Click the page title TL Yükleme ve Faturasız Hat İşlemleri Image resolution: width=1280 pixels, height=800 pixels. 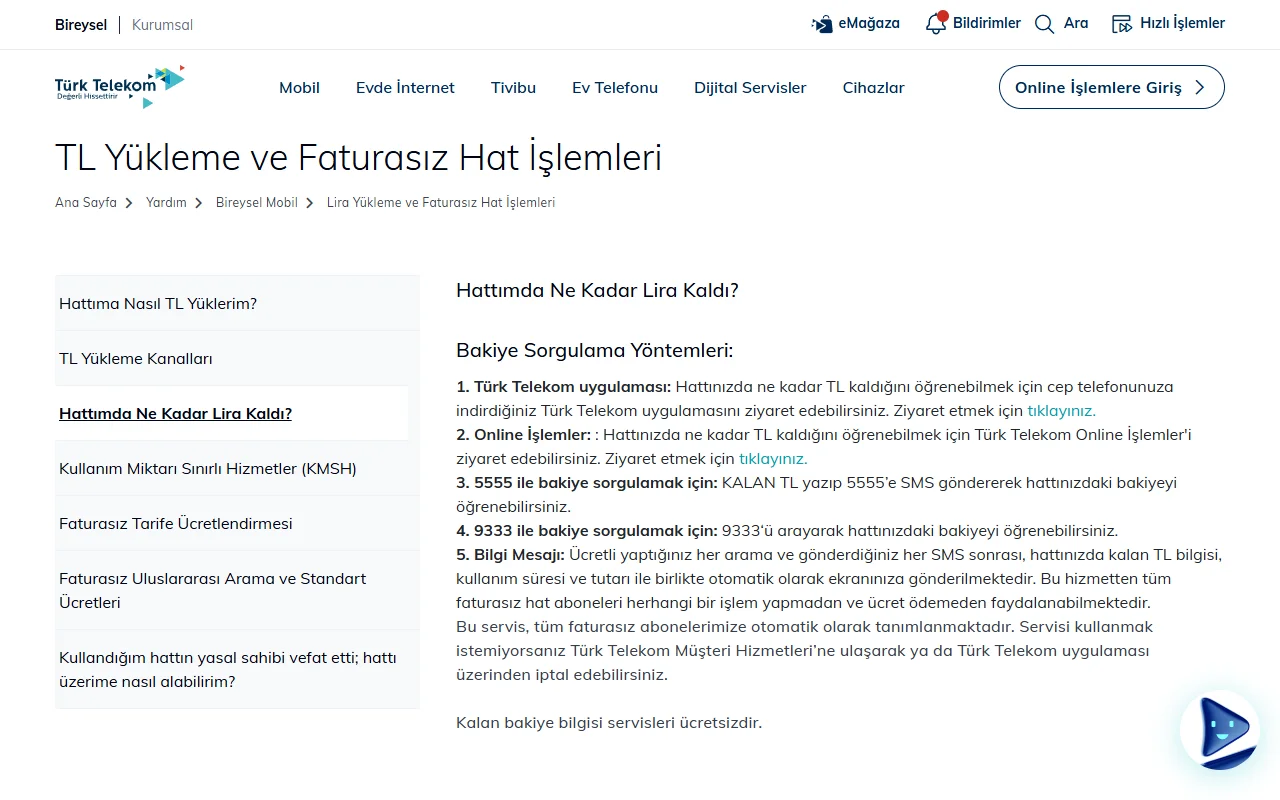[358, 157]
